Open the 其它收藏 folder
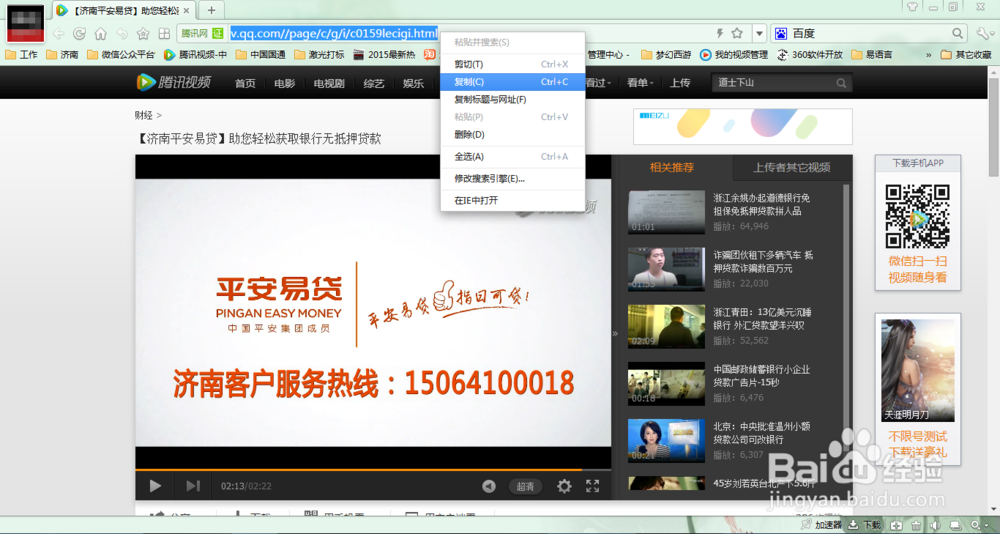Viewport: 1000px width, 534px height. (x=966, y=55)
